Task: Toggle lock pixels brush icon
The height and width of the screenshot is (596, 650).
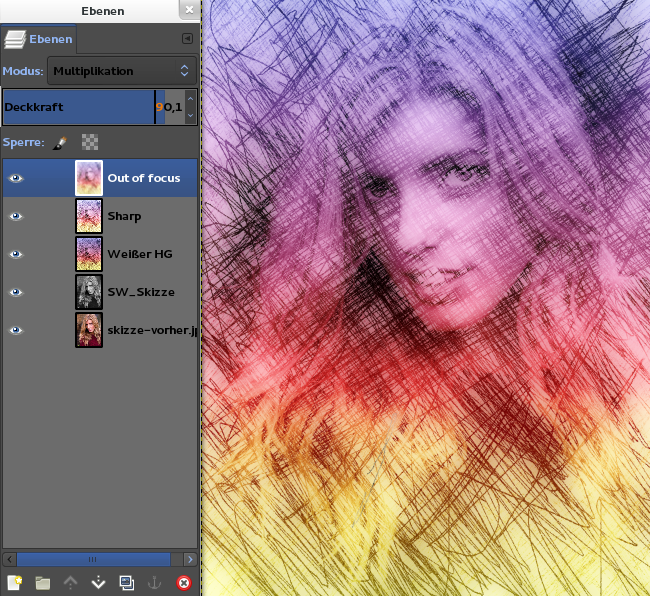Action: 61,143
